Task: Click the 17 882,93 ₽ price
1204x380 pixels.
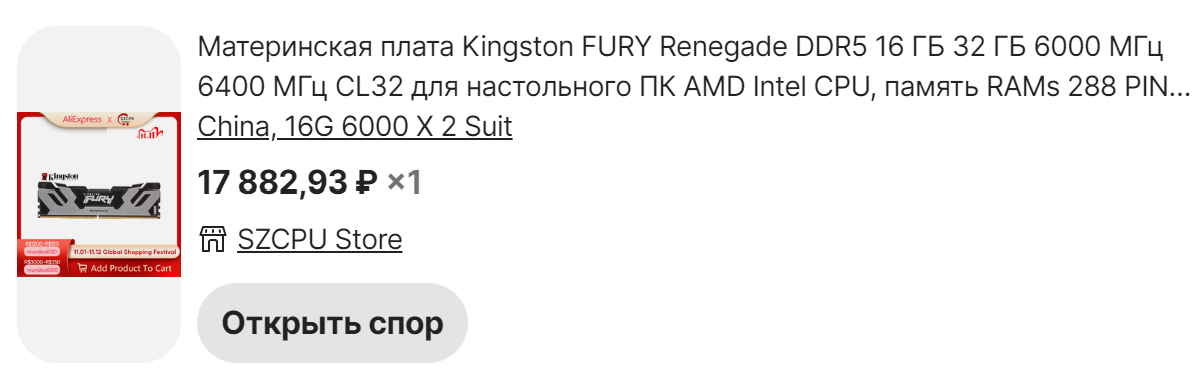Action: (x=288, y=183)
